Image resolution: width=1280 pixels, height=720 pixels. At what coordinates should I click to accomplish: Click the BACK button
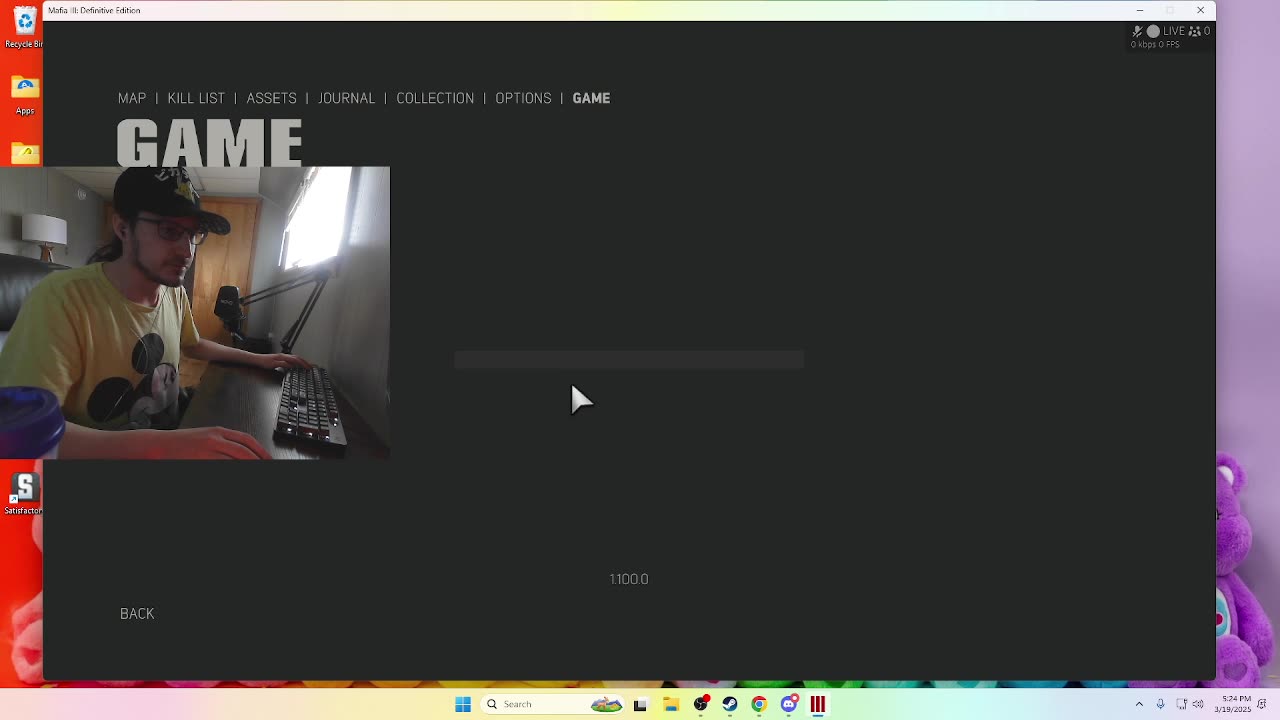137,614
